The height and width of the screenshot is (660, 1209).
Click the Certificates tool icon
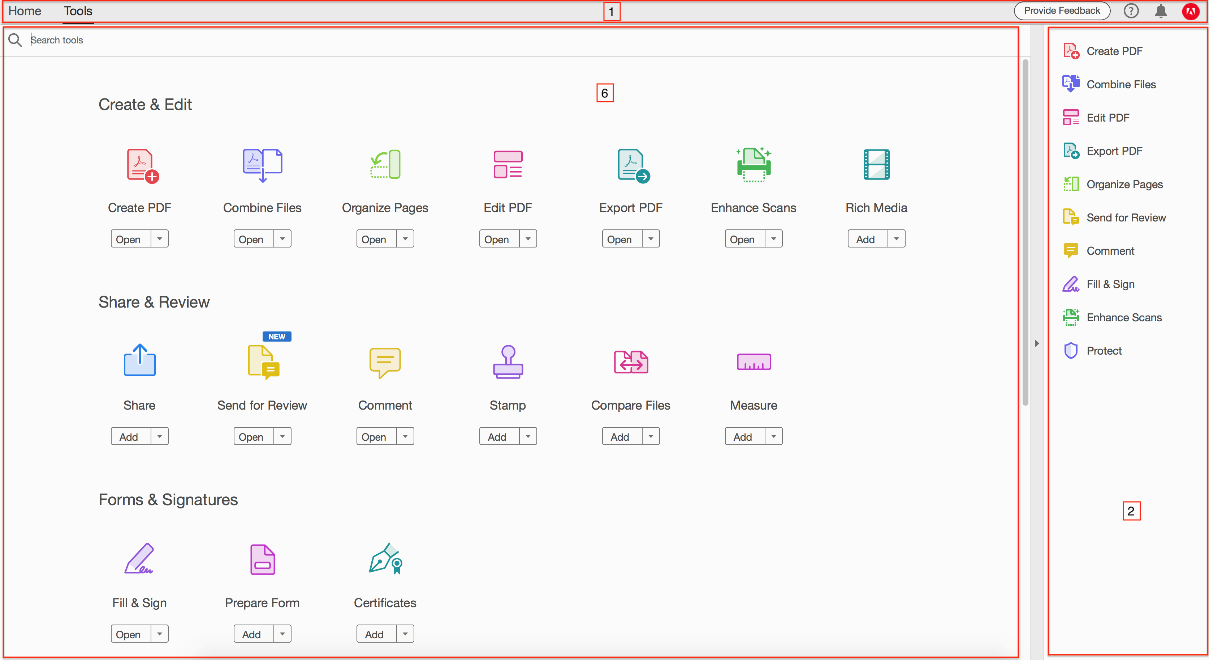pyautogui.click(x=384, y=559)
